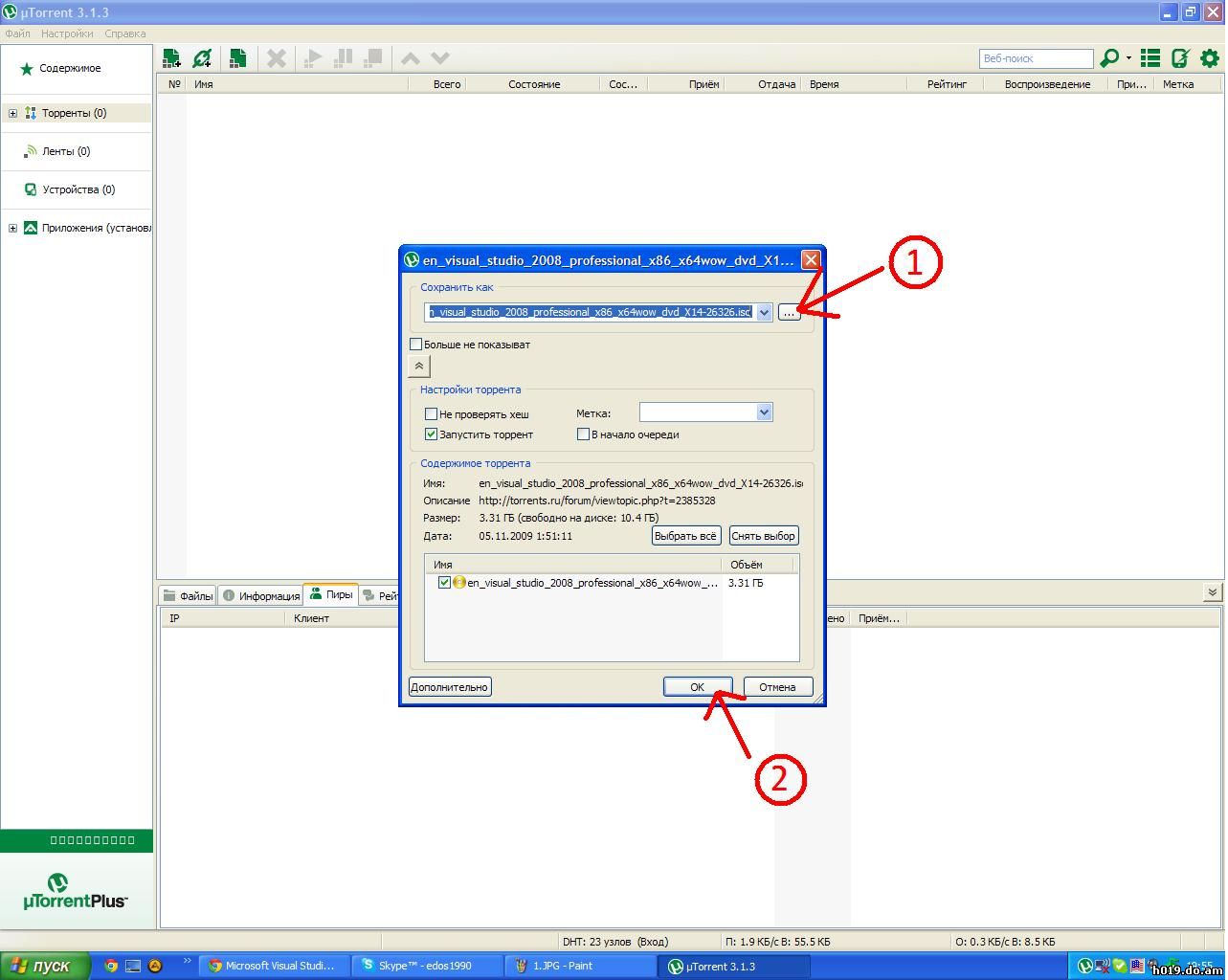Click the Remove torrent X icon

click(x=276, y=58)
